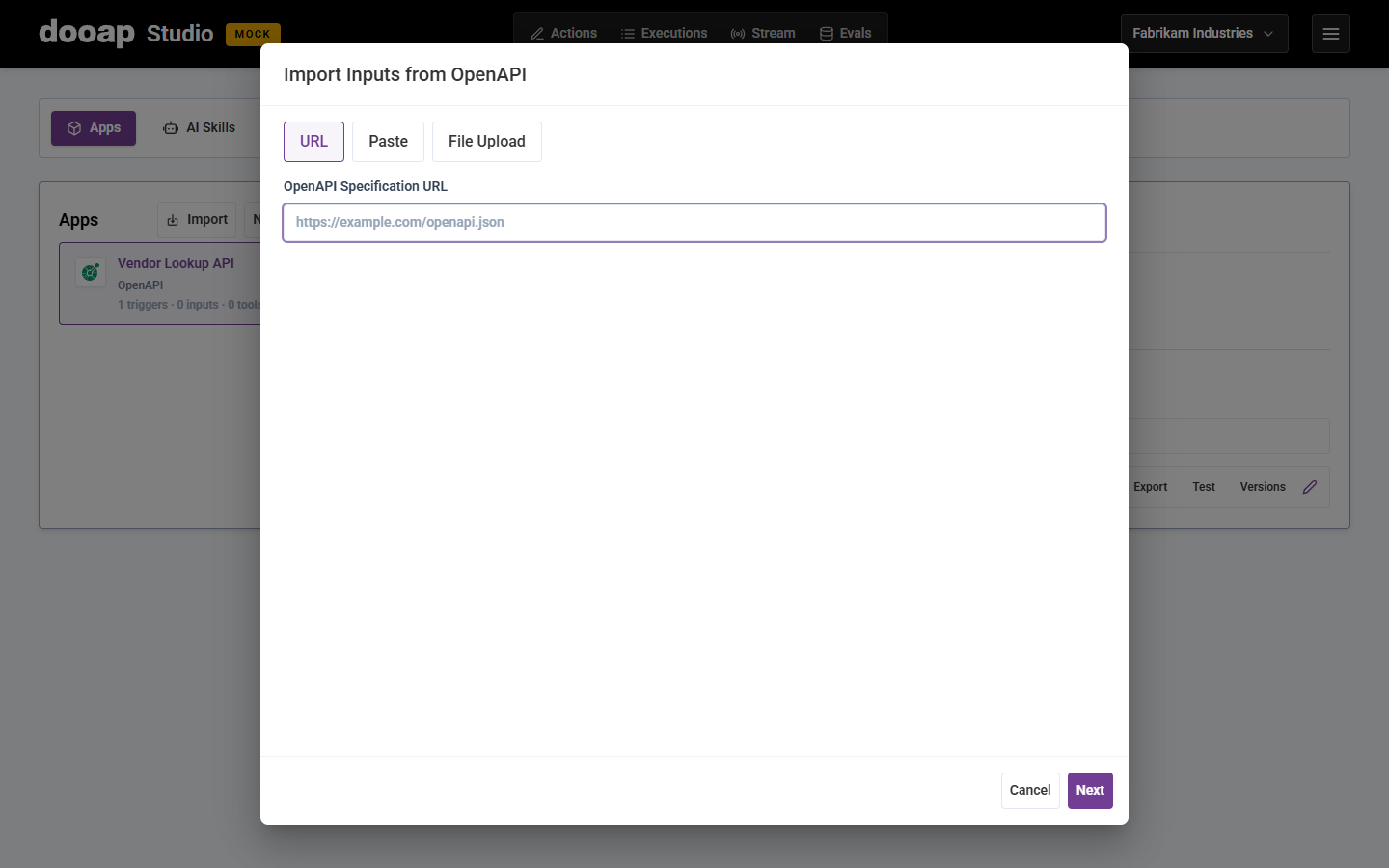
Task: Click the Test button
Action: (1204, 487)
